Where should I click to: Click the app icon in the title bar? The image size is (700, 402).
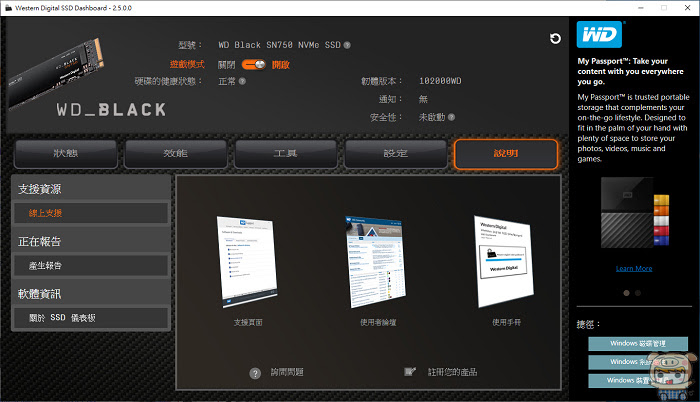(x=8, y=8)
